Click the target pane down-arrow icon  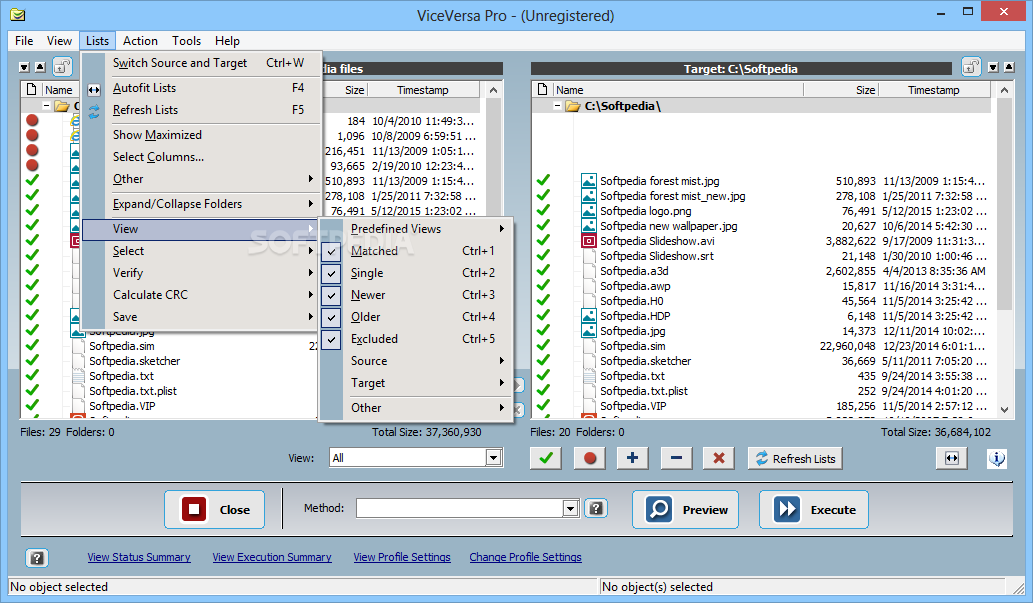click(x=993, y=67)
